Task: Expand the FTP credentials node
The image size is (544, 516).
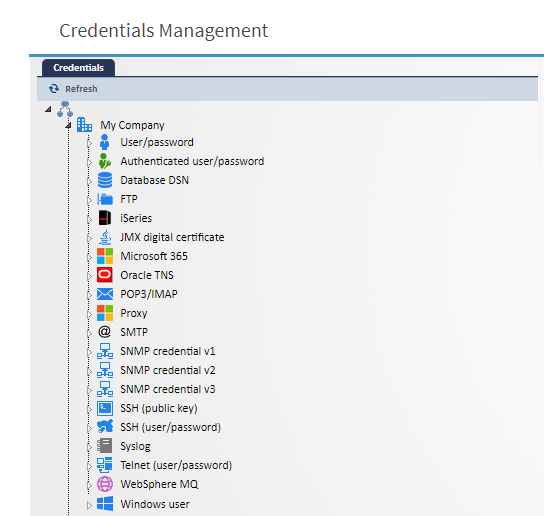Action: point(89,200)
